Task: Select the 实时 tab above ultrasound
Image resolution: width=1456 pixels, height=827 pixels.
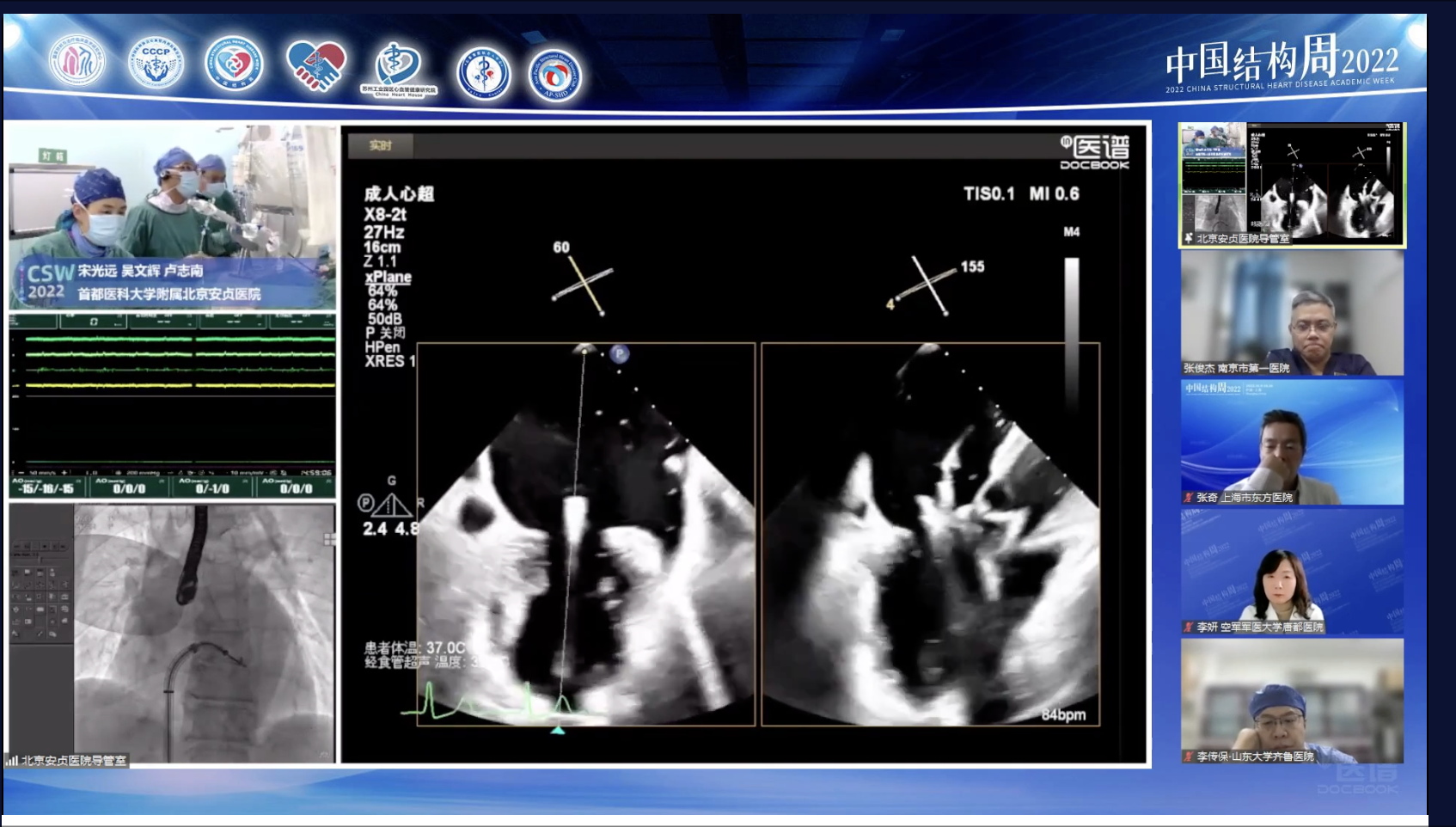Action: point(380,145)
